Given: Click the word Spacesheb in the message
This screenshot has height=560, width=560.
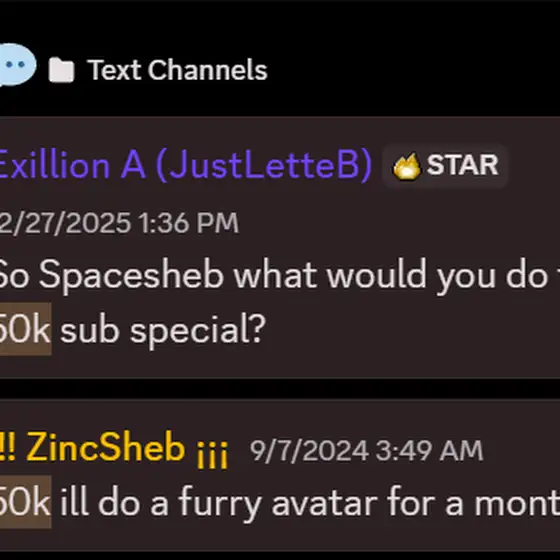Looking at the screenshot, I should click(131, 276).
